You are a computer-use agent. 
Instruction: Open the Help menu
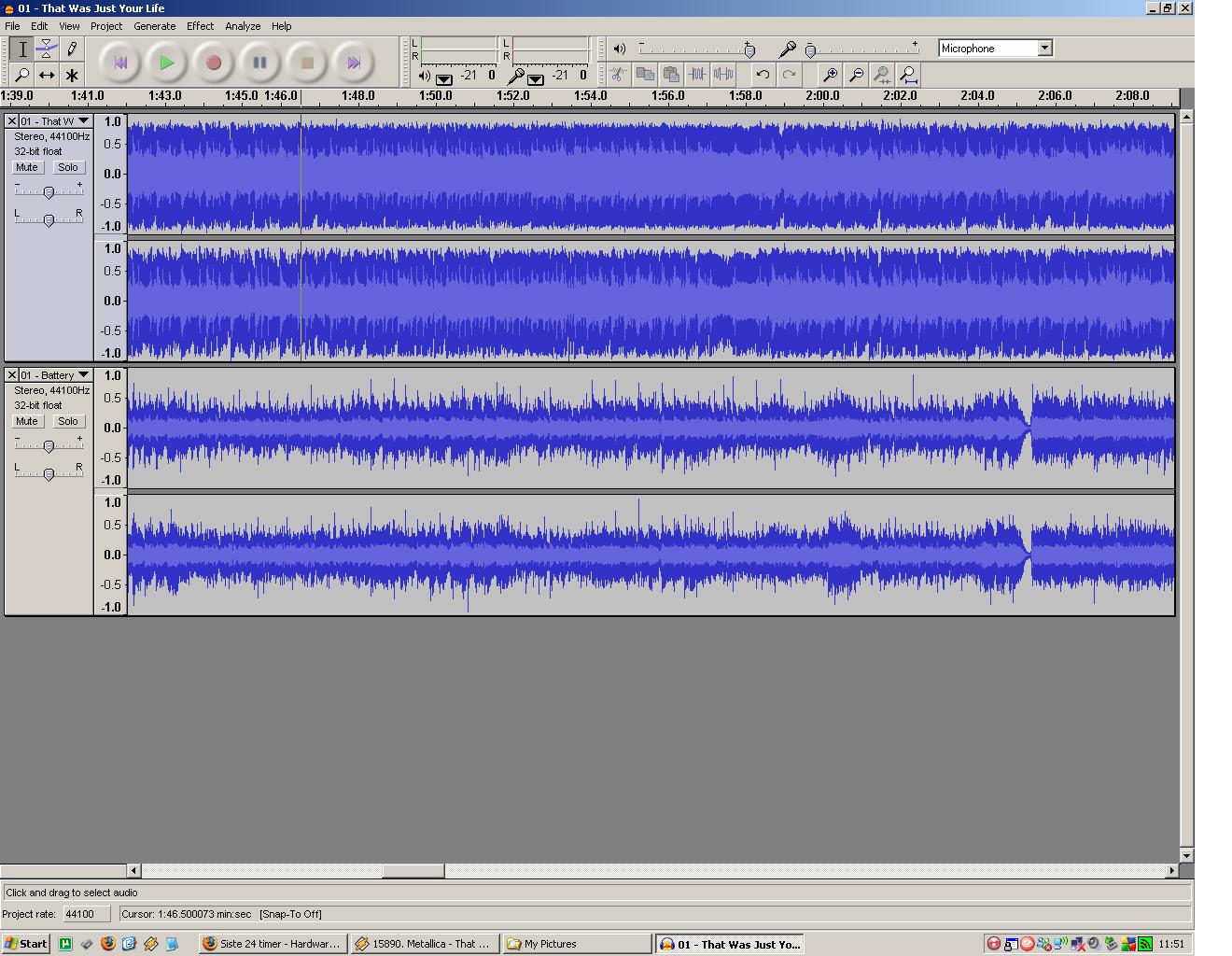[281, 26]
